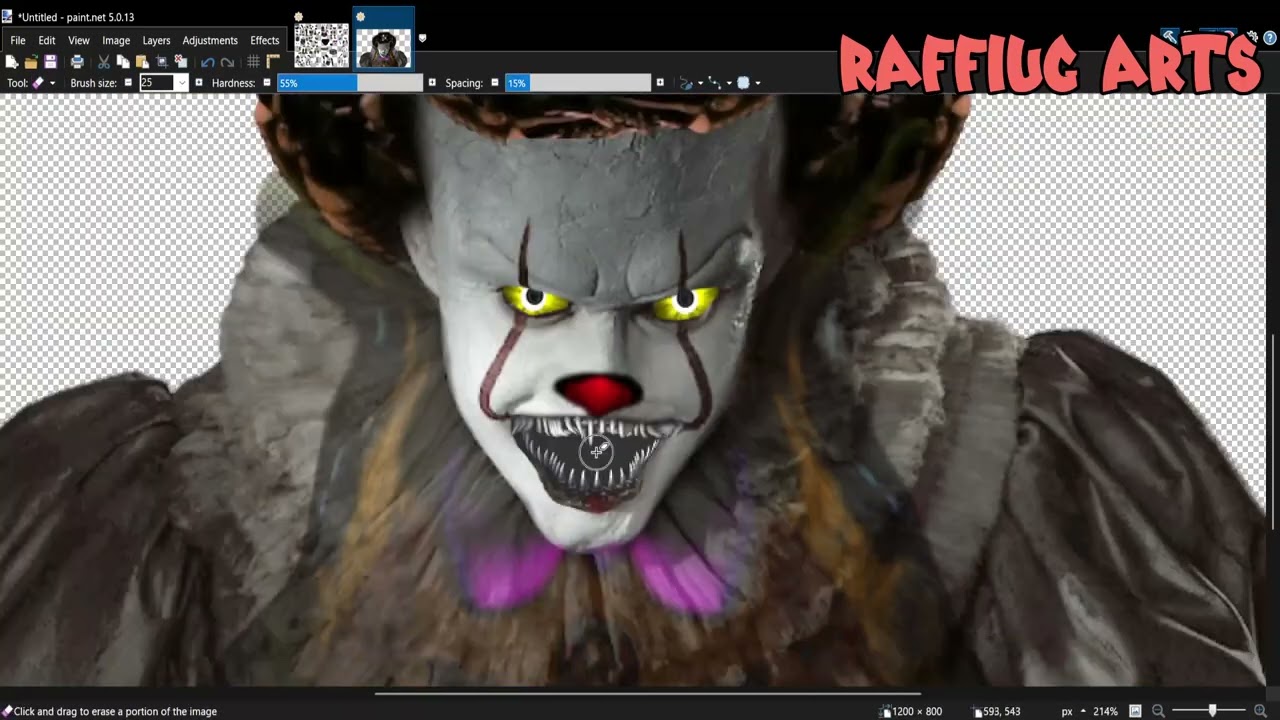
Task: Open the File menu
Action: tap(18, 40)
